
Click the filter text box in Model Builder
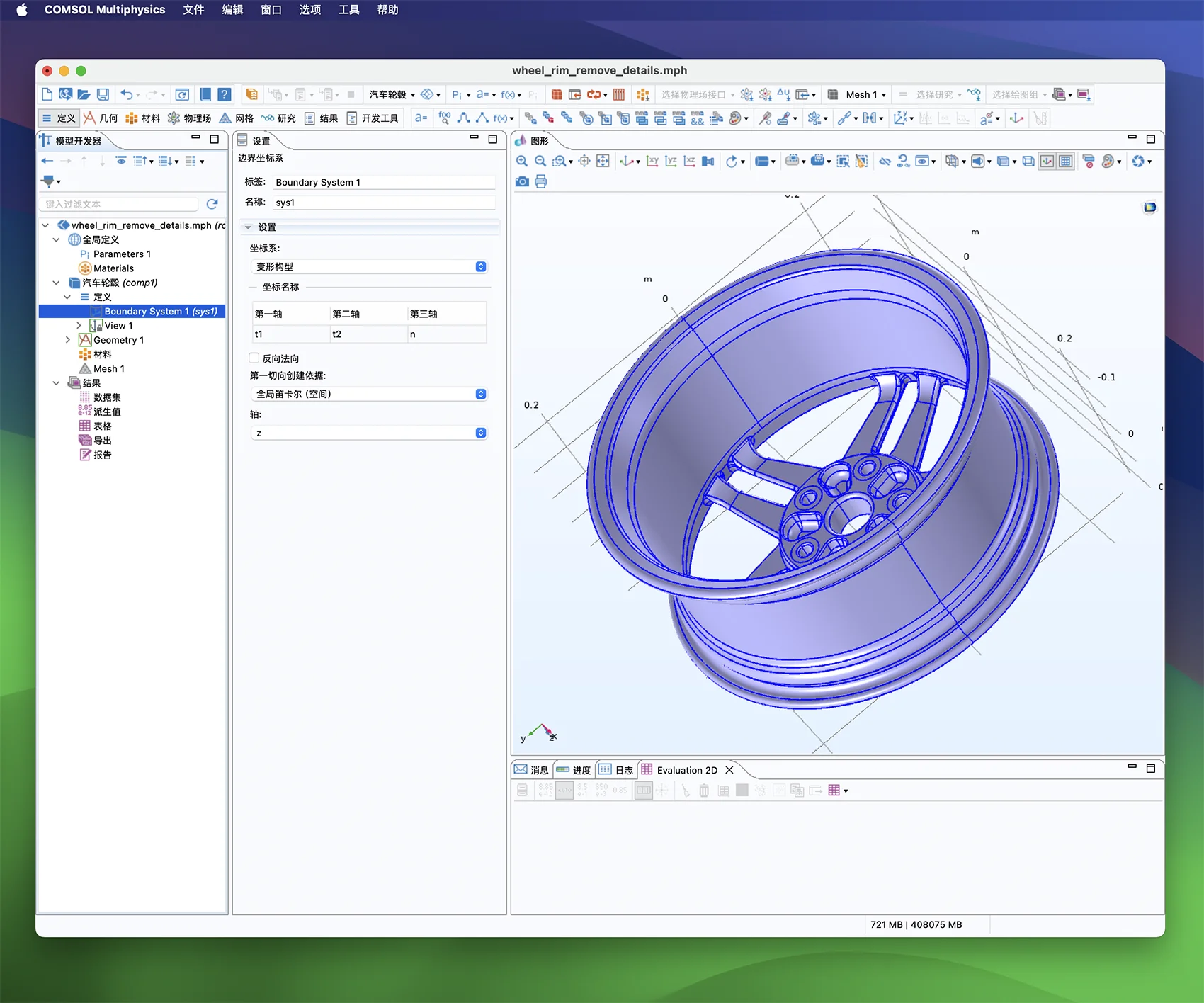119,204
